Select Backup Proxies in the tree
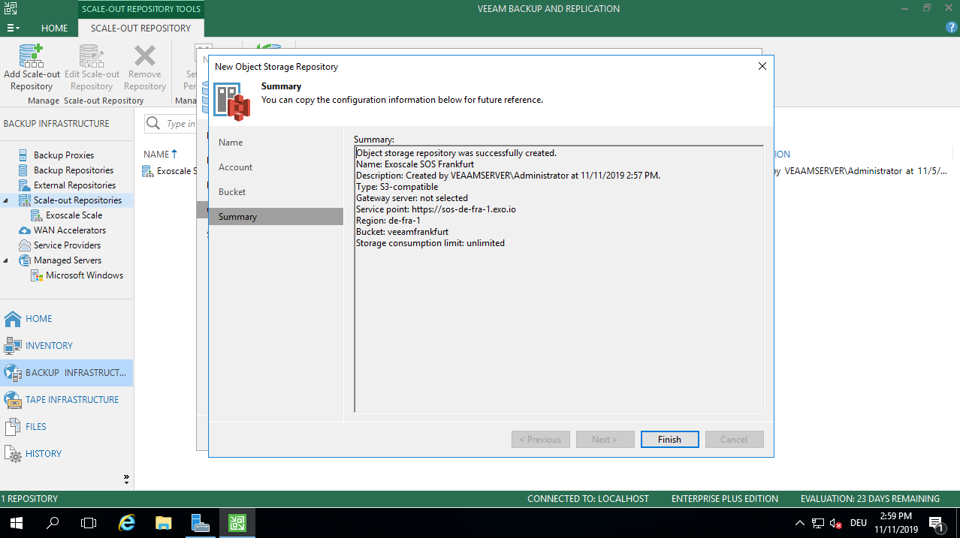The image size is (960, 538). (x=63, y=155)
